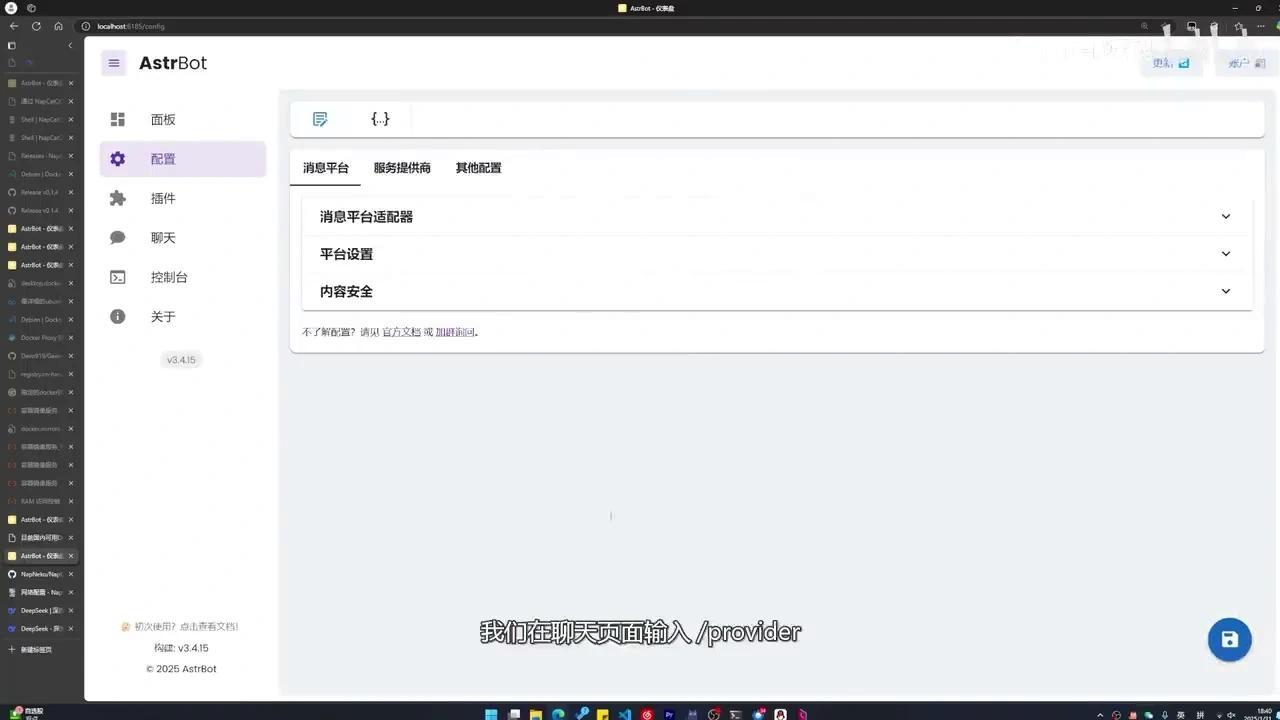Select the 其他配置 tab
Screen dimensions: 1280x720
click(478, 168)
